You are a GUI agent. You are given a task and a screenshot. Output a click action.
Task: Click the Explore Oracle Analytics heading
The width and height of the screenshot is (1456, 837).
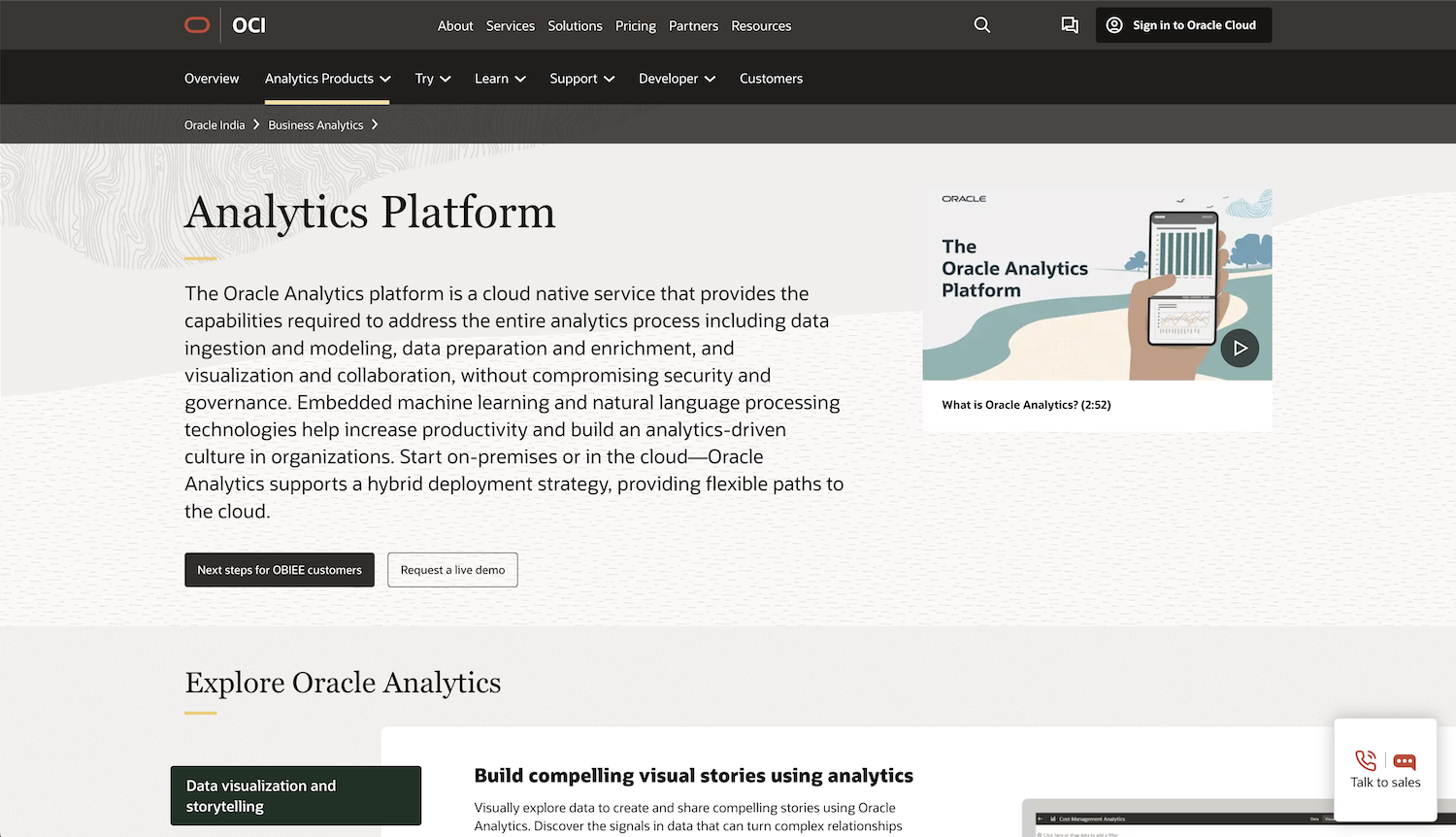tap(343, 683)
